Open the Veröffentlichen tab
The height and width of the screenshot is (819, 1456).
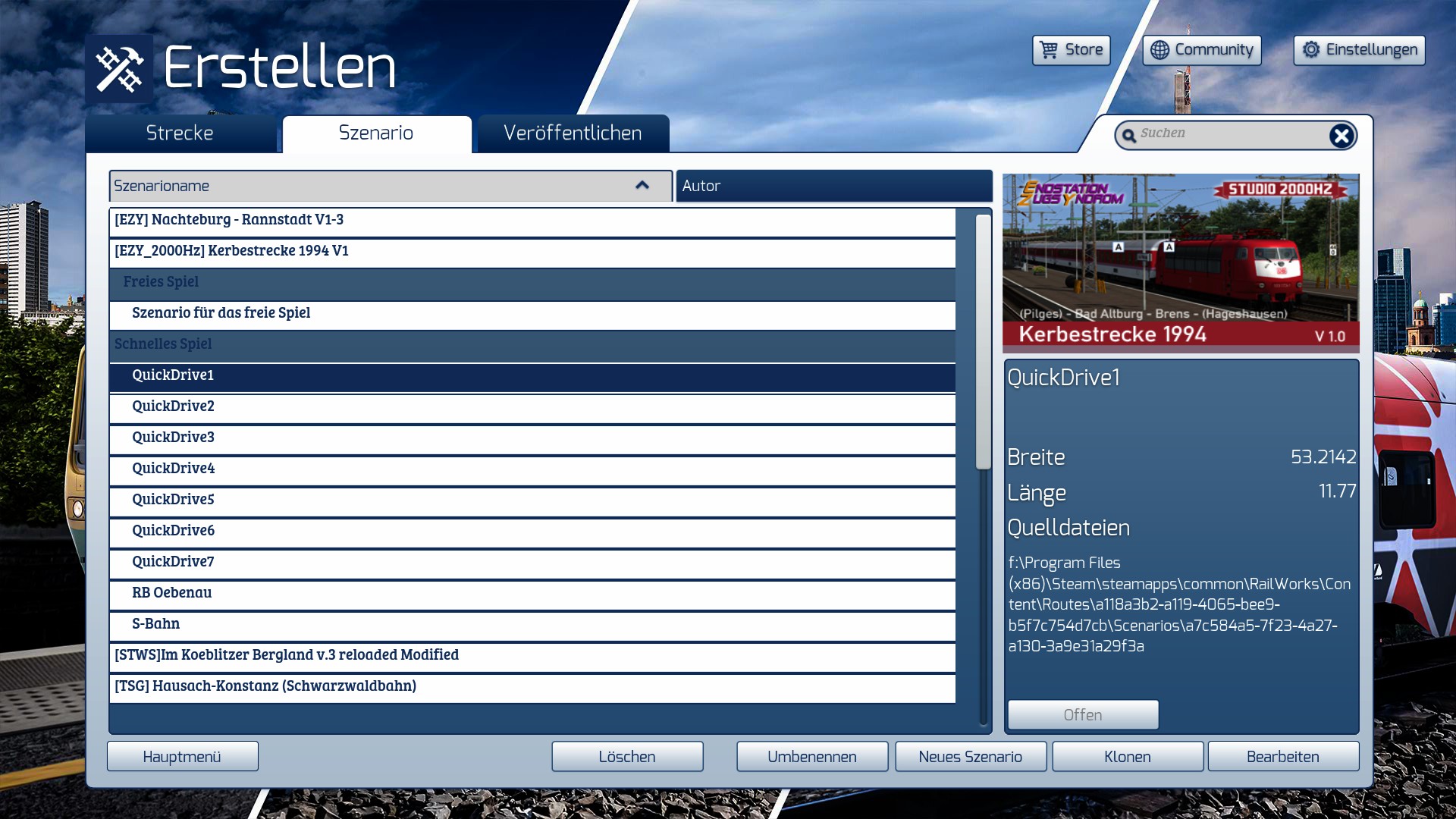tap(573, 133)
